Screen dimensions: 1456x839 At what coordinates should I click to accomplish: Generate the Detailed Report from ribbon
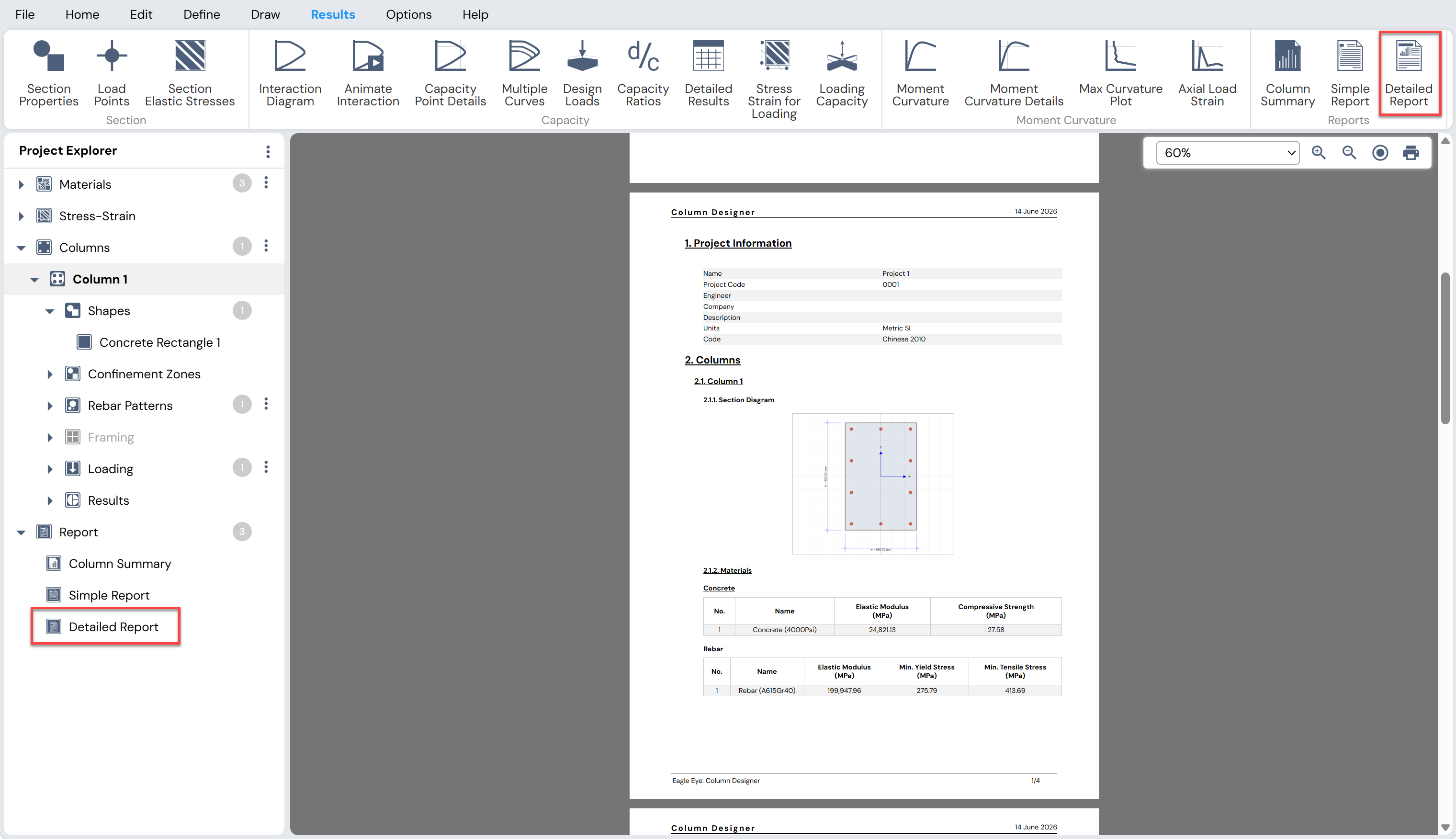pyautogui.click(x=1408, y=73)
